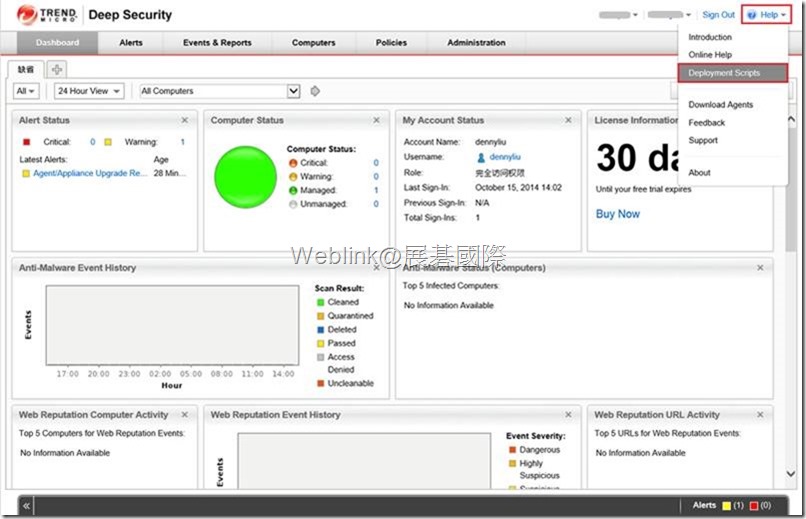This screenshot has width=806, height=519.
Task: Click the Uncleanable legend swatch
Action: point(321,383)
